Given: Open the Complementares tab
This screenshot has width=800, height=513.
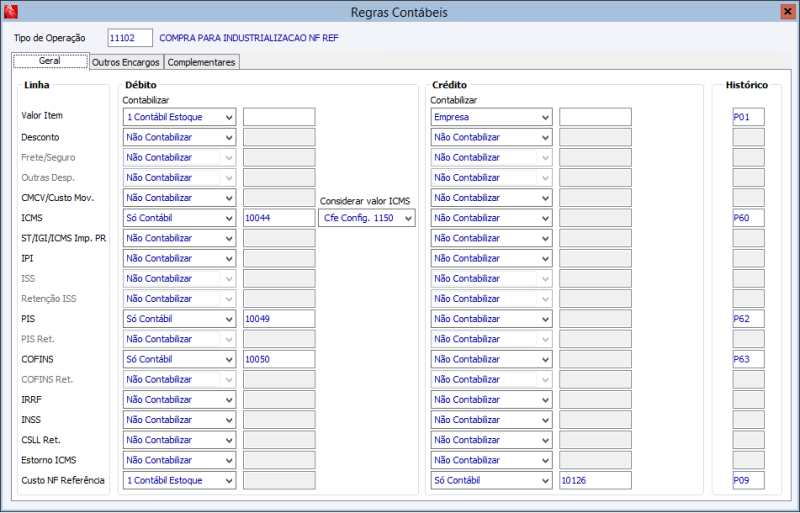Looking at the screenshot, I should coord(201,62).
